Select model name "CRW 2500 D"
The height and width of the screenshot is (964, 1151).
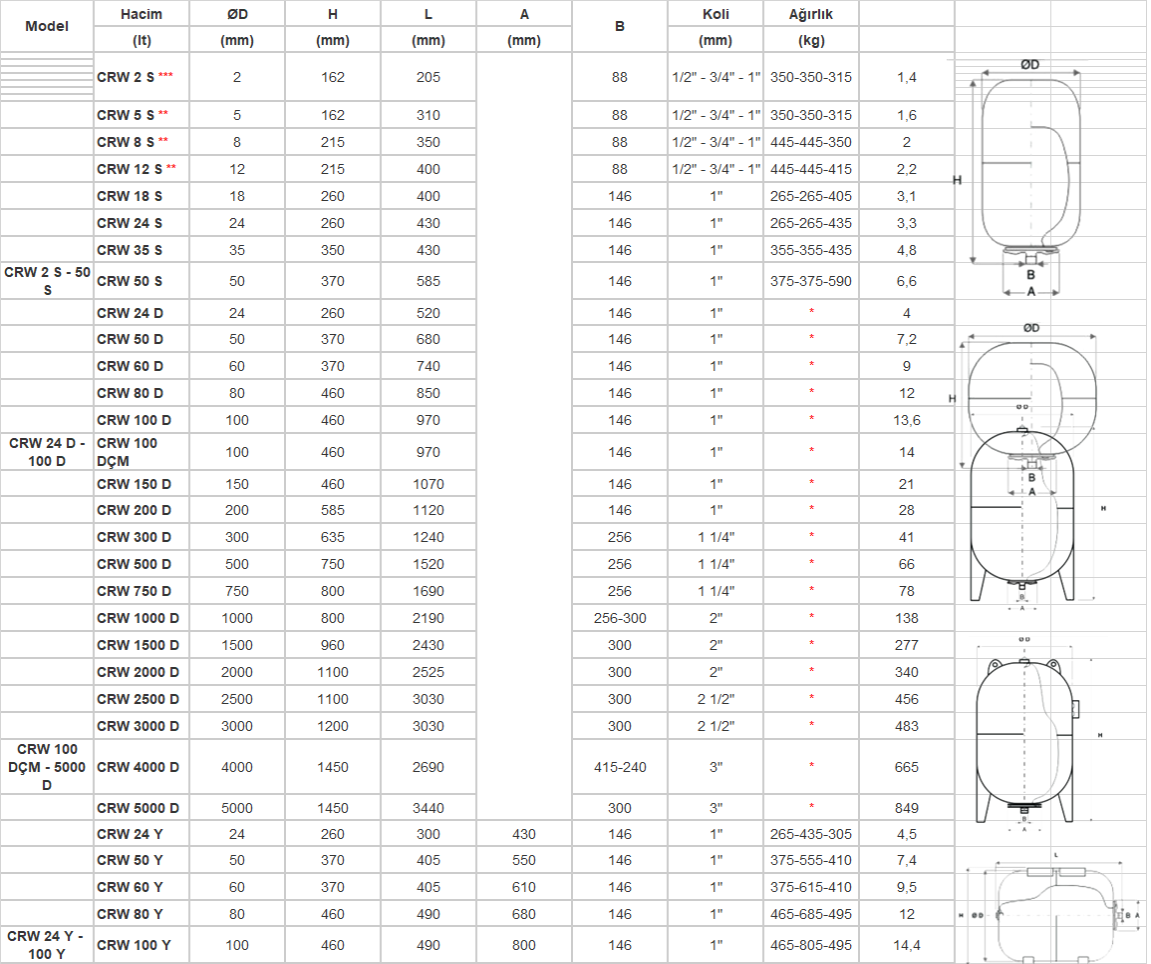click(138, 700)
